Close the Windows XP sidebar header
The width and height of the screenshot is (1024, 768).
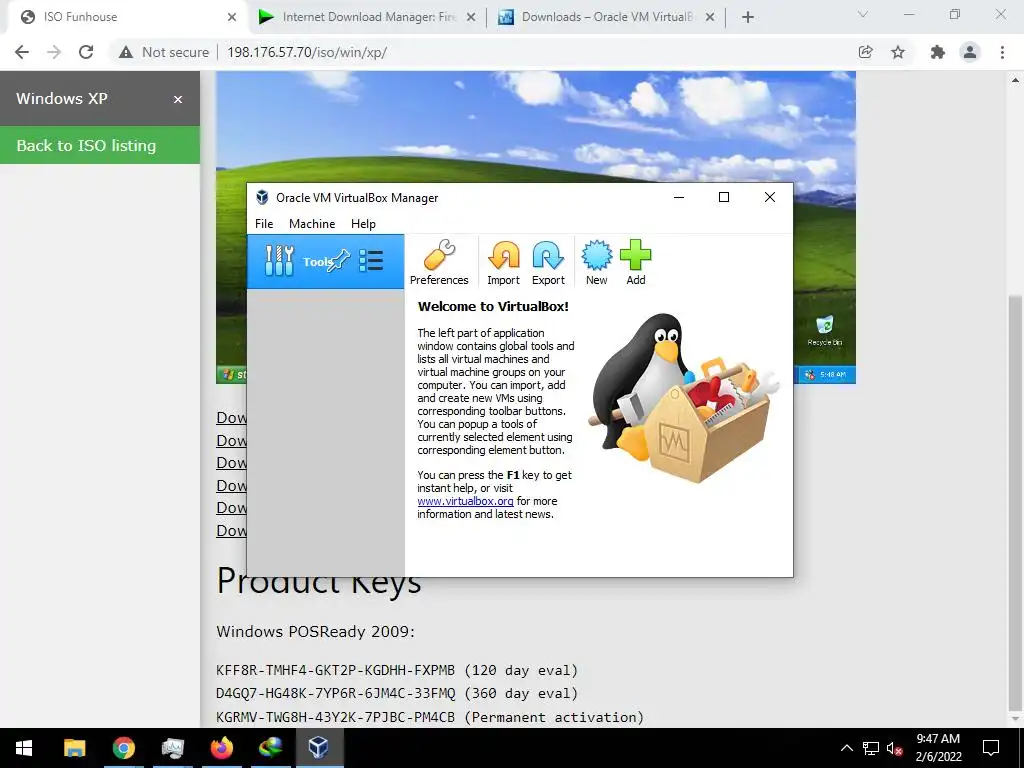[178, 99]
